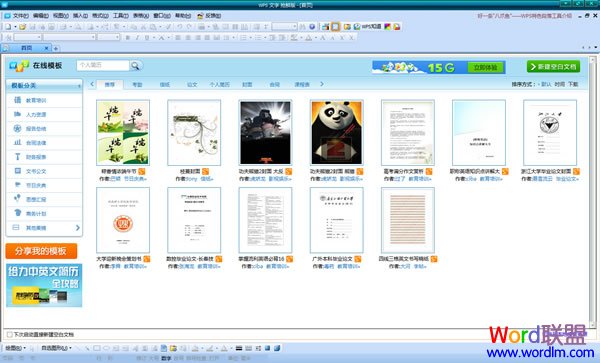Open the panda 功夫熊猫2封面 熊猫 thumbnail
Viewport: 600px width, 363px height.
point(337,133)
